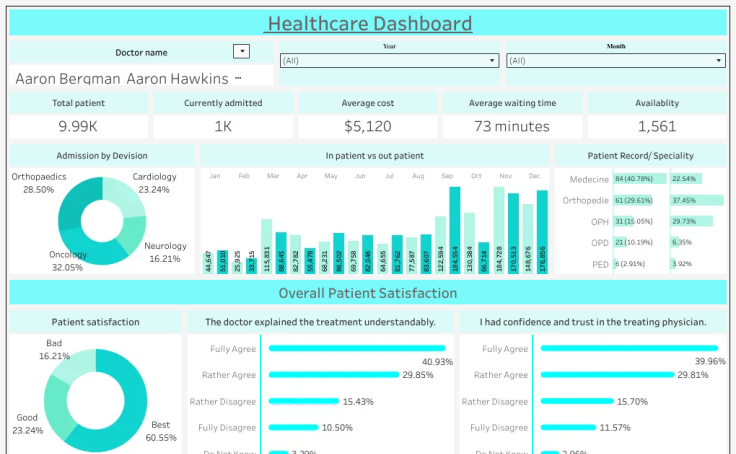
Task: Click the Sep bar labeled 184,554
Action: point(454,230)
